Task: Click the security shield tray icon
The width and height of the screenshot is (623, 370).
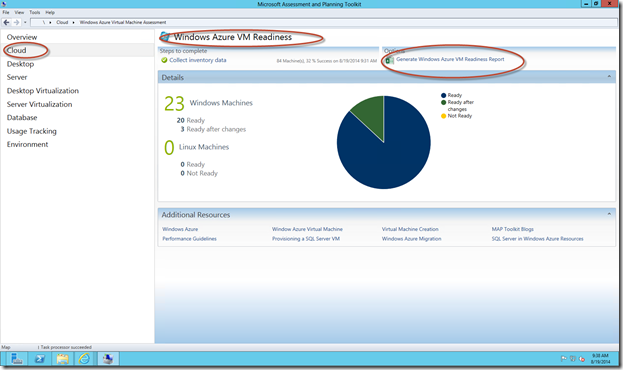Action: click(x=573, y=358)
